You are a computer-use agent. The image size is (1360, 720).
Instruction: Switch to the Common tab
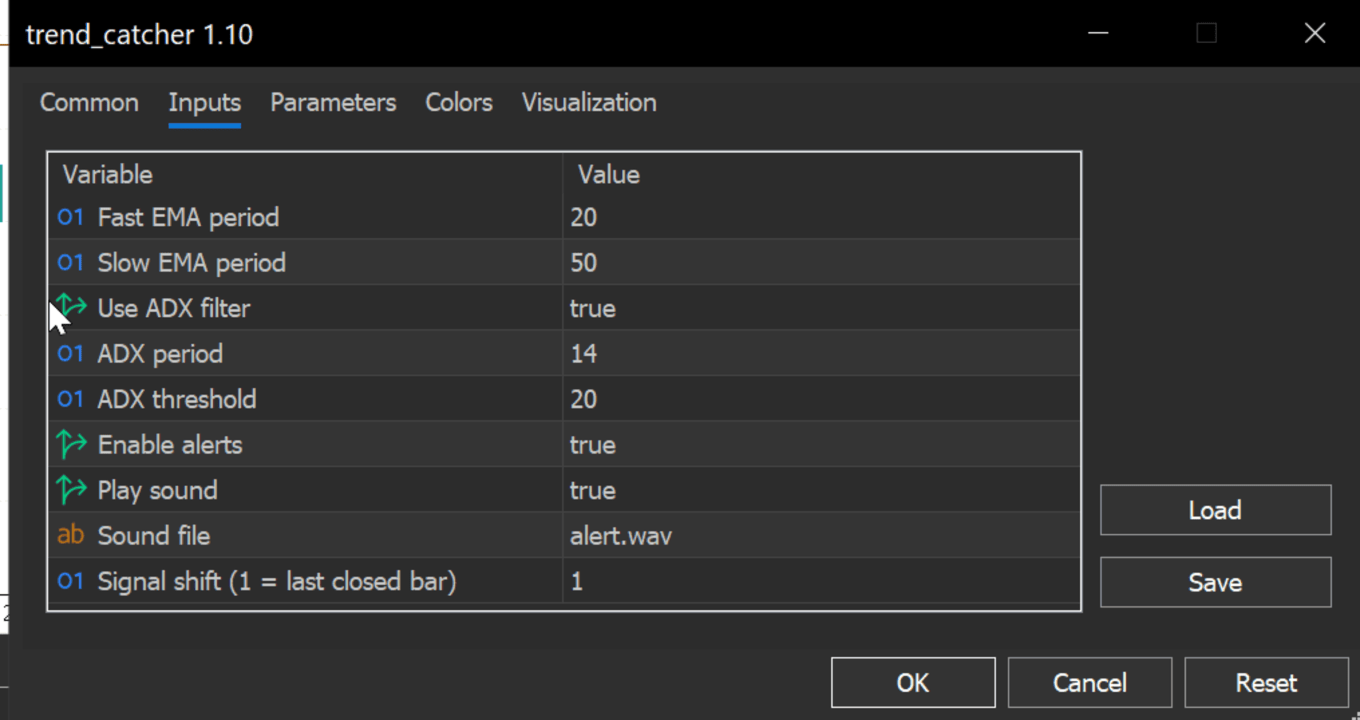click(89, 103)
